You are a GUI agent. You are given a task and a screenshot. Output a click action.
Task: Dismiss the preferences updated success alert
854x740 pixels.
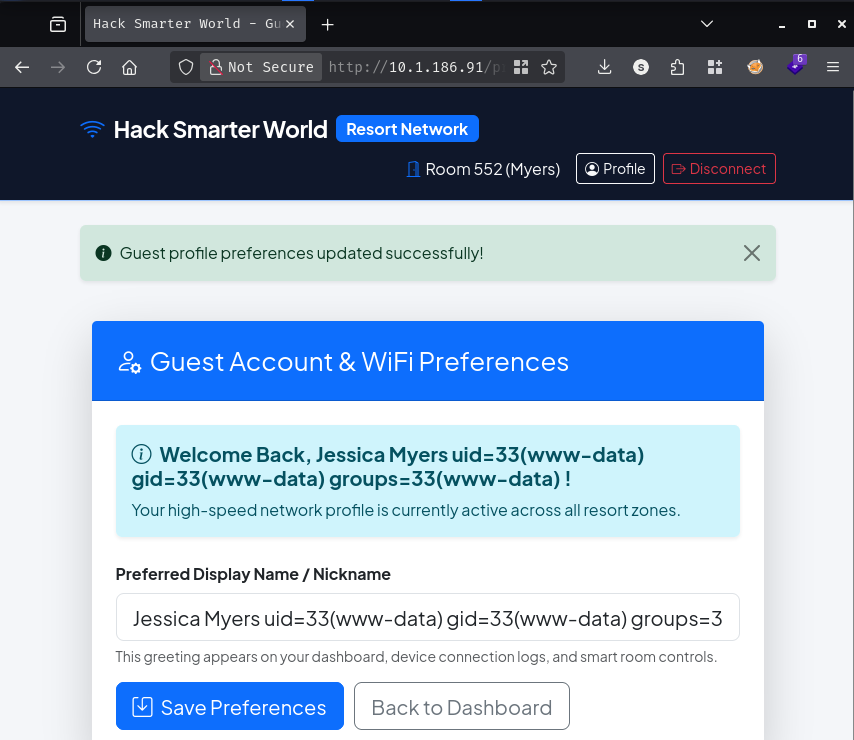coord(752,253)
